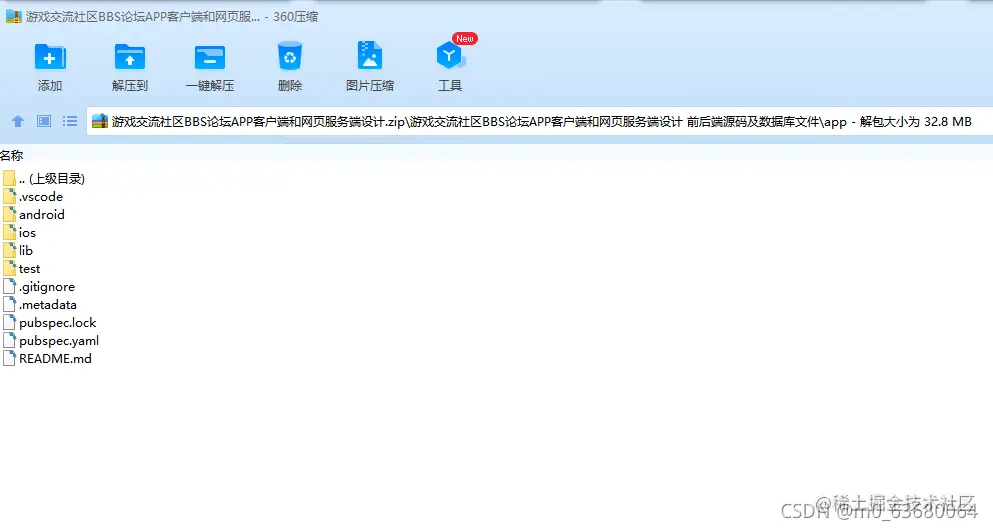Click the address path input field

(540, 121)
